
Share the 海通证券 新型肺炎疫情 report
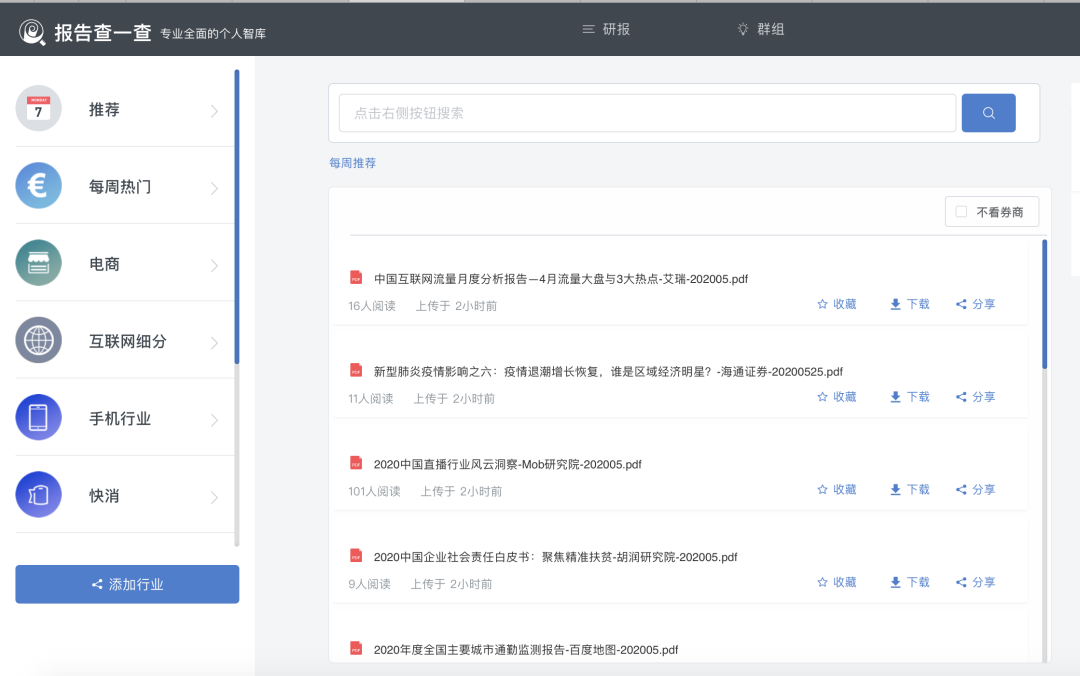(975, 397)
